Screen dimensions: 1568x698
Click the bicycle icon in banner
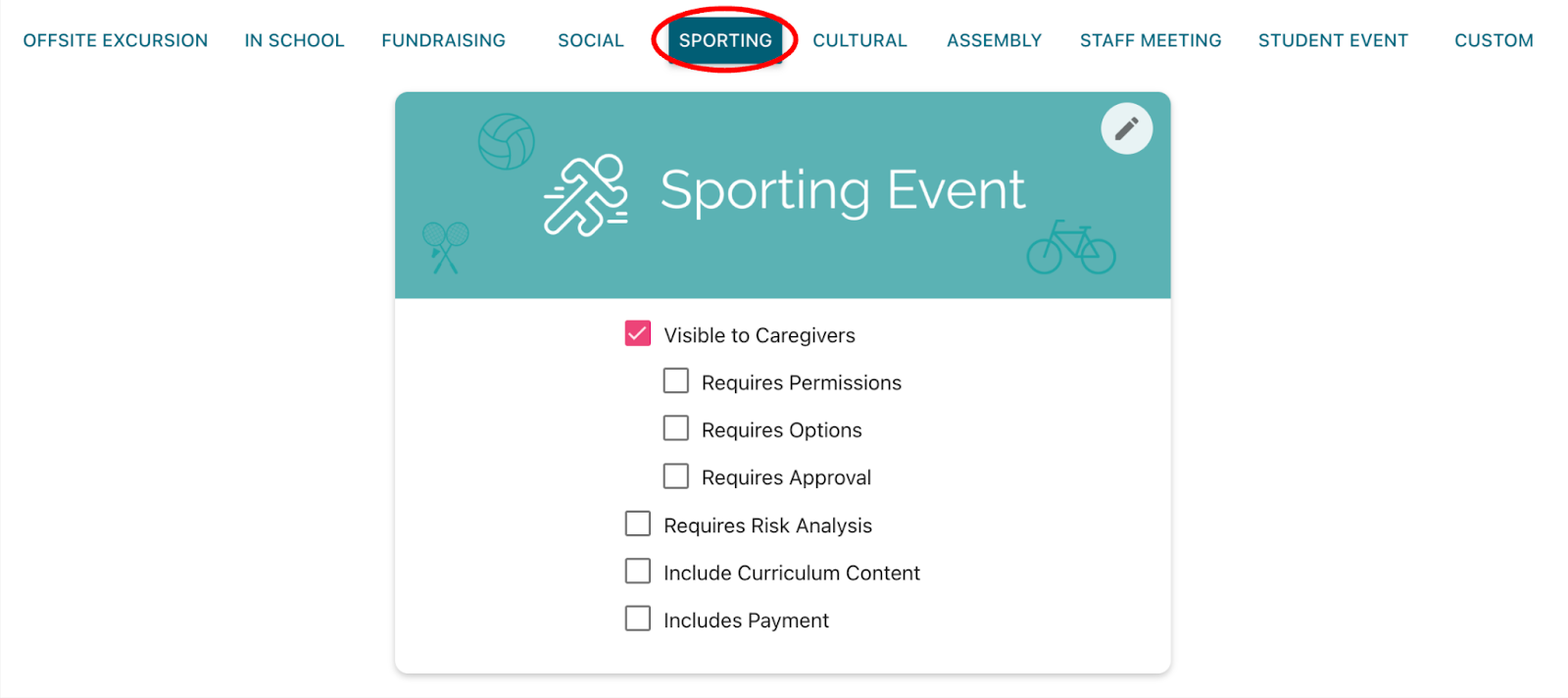click(1070, 247)
